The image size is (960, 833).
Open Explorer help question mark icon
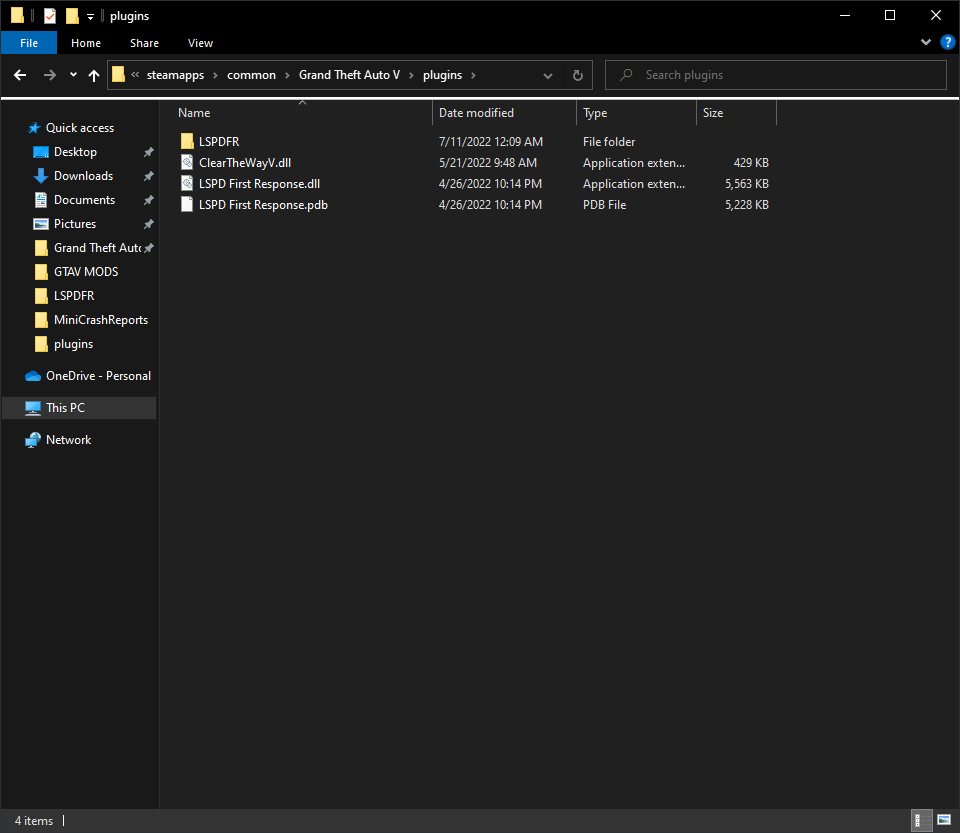point(947,42)
